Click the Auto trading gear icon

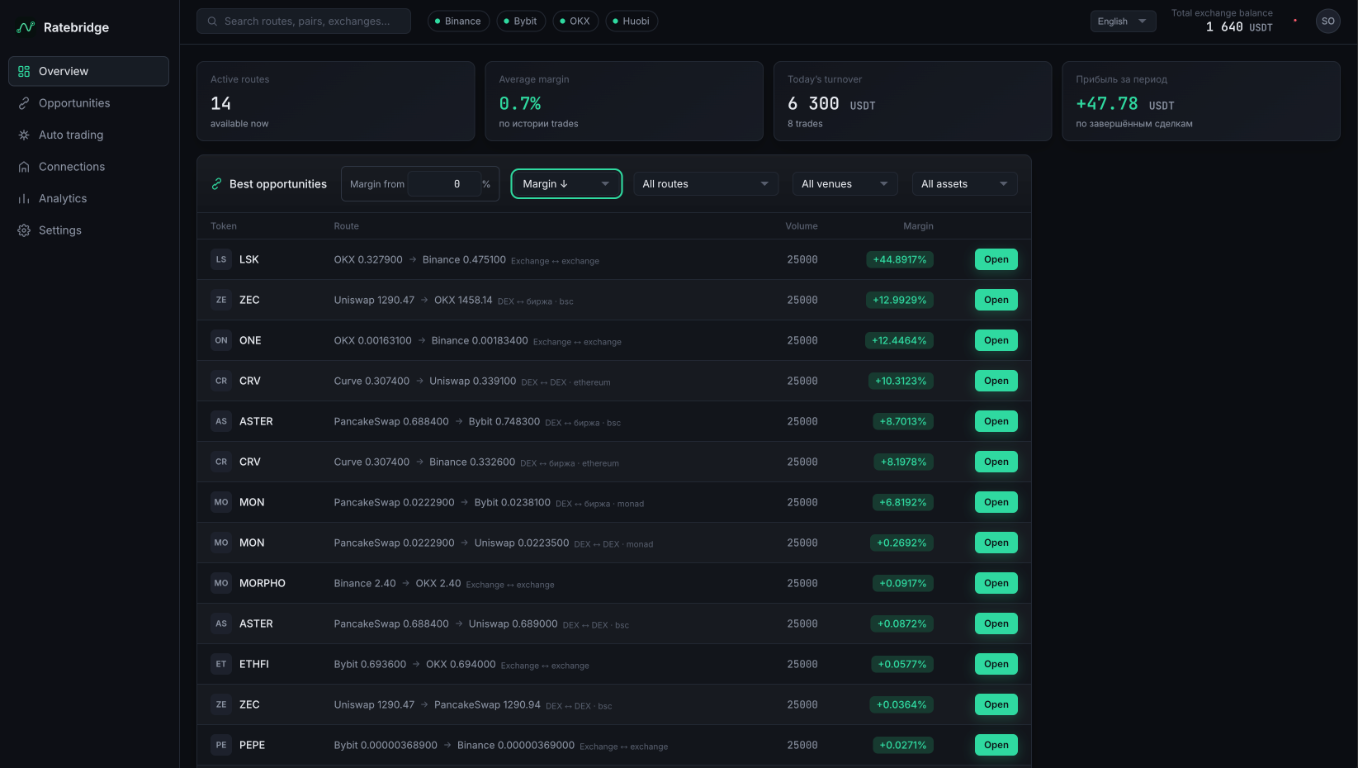pyautogui.click(x=24, y=135)
